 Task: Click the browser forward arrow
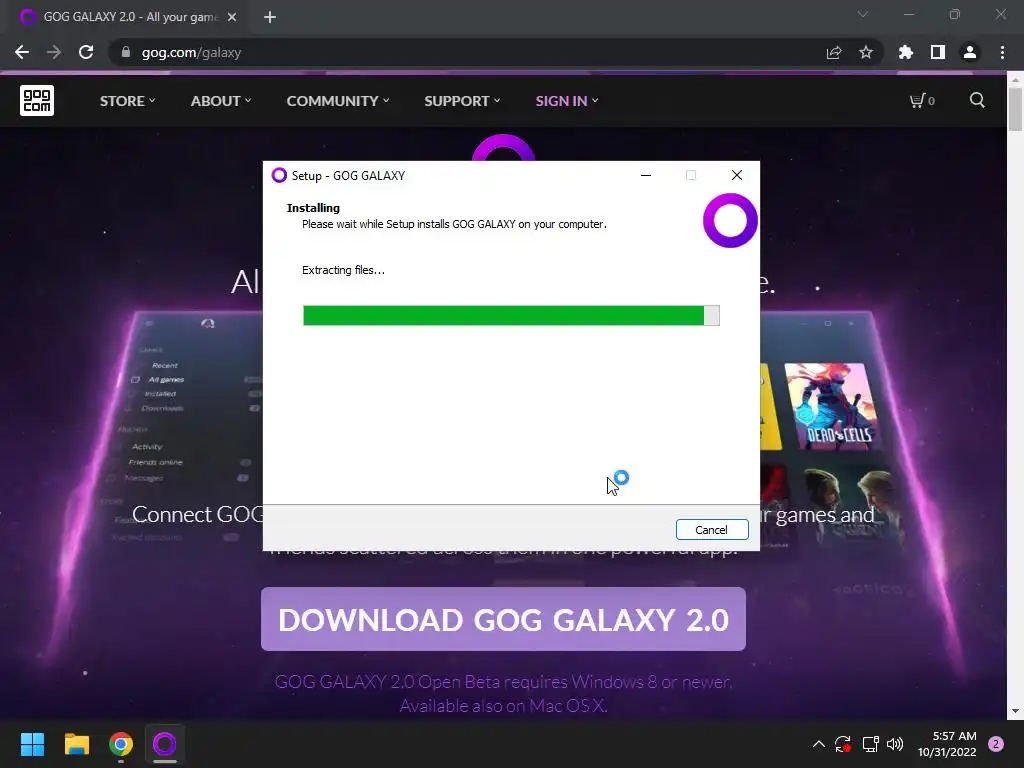click(x=54, y=52)
